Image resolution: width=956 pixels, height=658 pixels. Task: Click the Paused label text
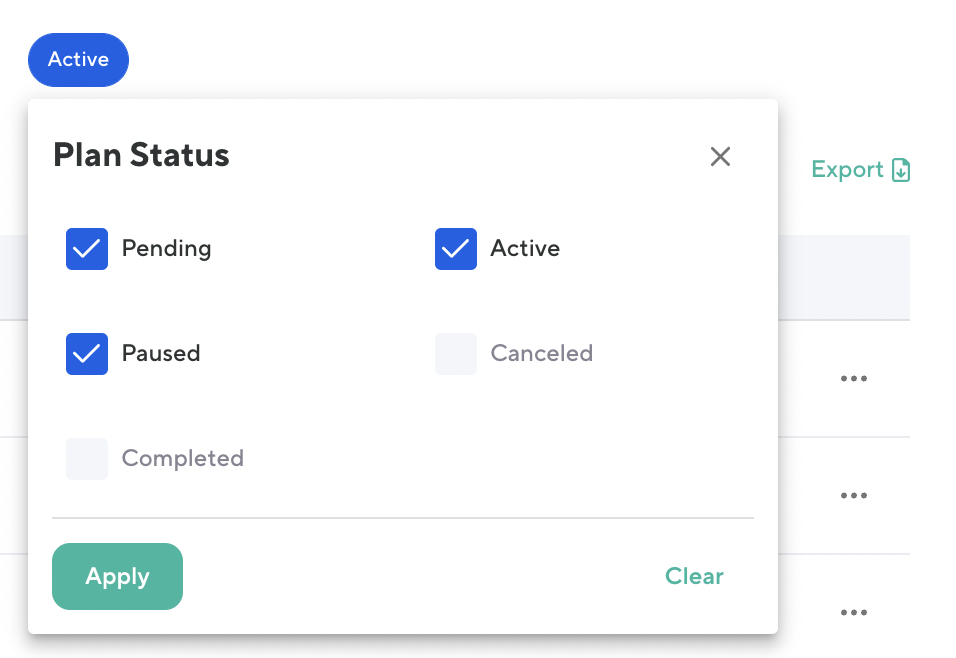161,353
